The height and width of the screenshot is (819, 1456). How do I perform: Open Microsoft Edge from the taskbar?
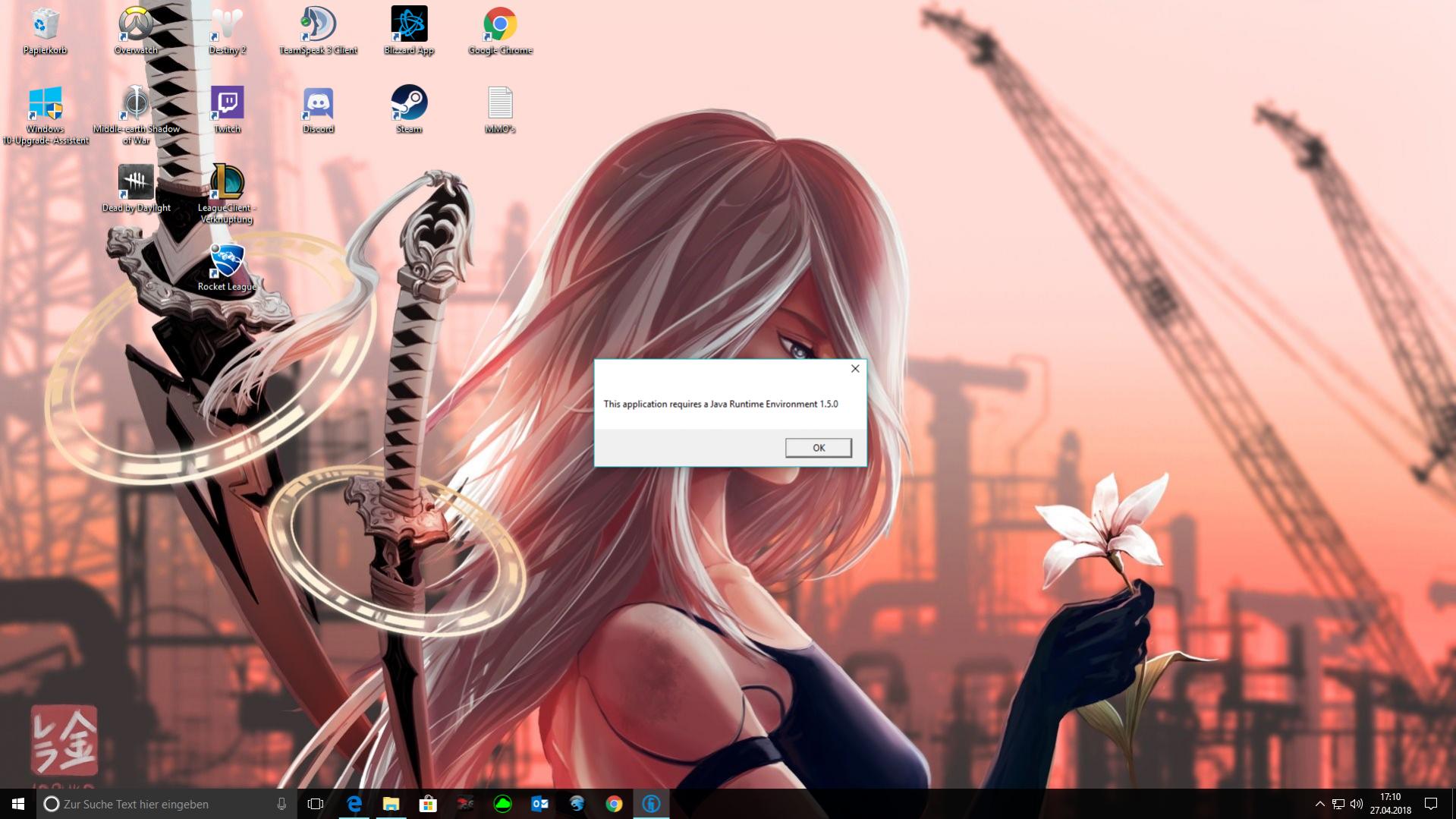(354, 804)
